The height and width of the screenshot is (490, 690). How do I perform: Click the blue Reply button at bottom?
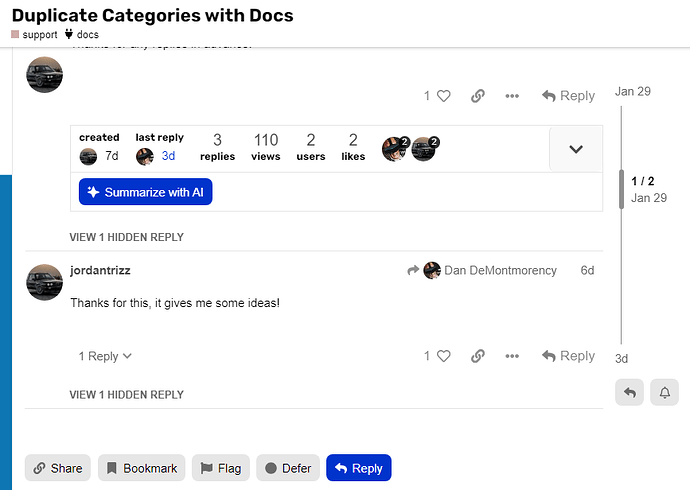(x=359, y=468)
